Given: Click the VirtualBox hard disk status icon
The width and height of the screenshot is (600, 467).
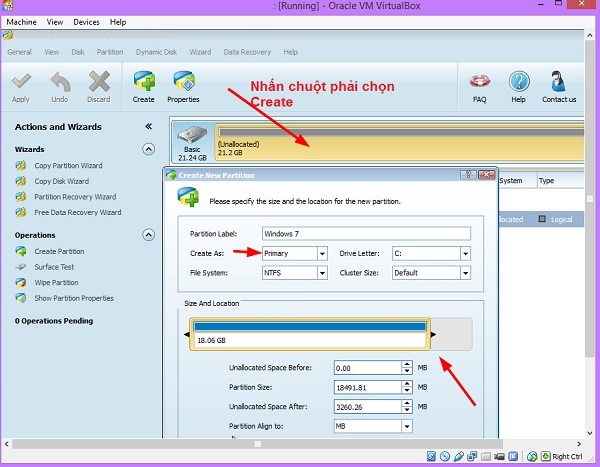Looking at the screenshot, I should 431,456.
